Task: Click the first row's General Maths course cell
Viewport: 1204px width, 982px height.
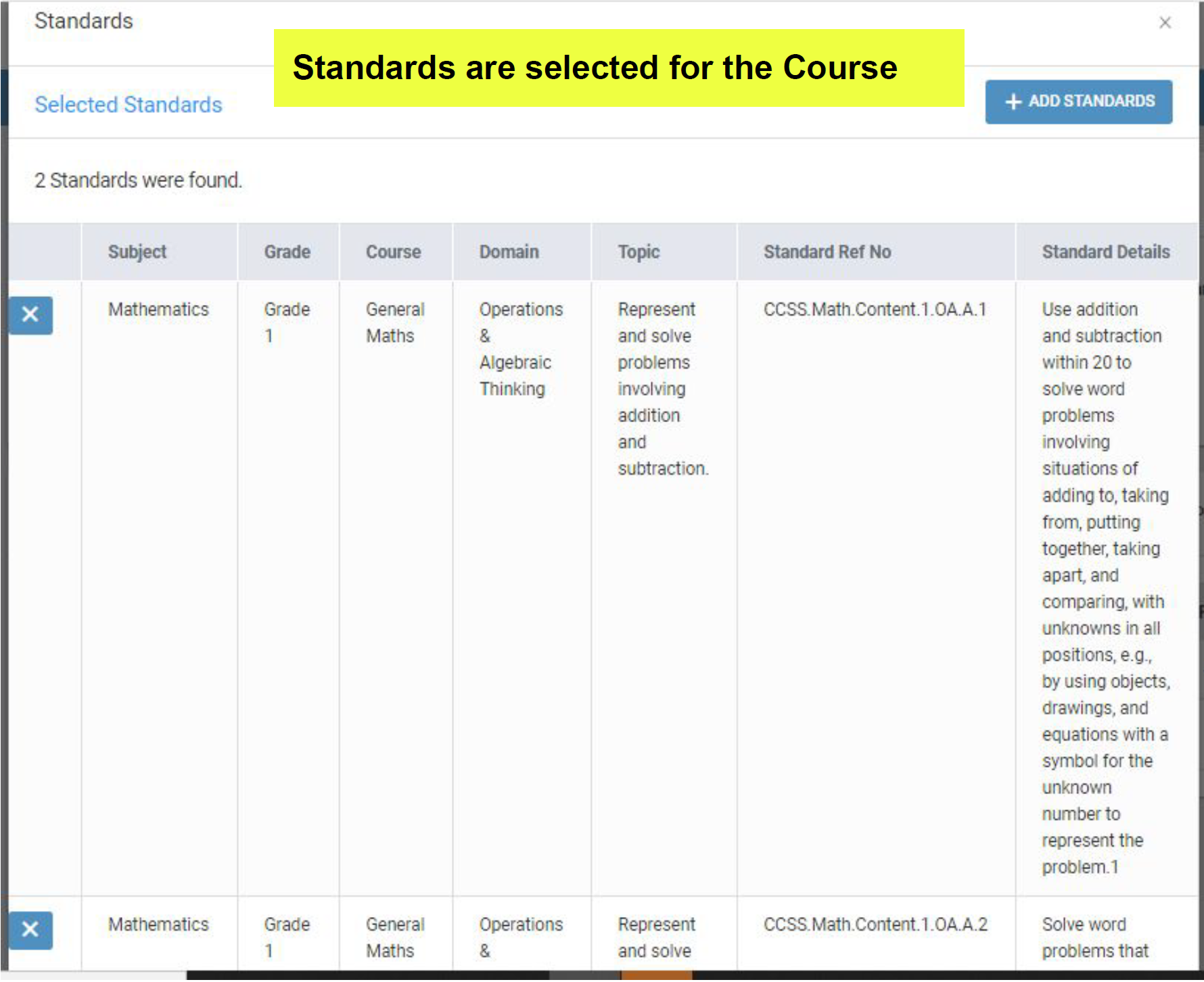Action: [x=395, y=323]
